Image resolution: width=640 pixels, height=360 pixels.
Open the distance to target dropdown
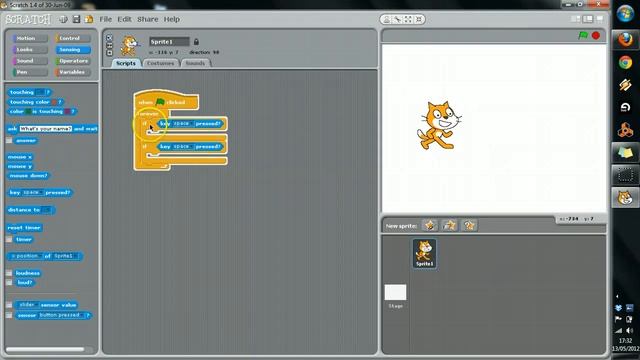[x=47, y=210]
